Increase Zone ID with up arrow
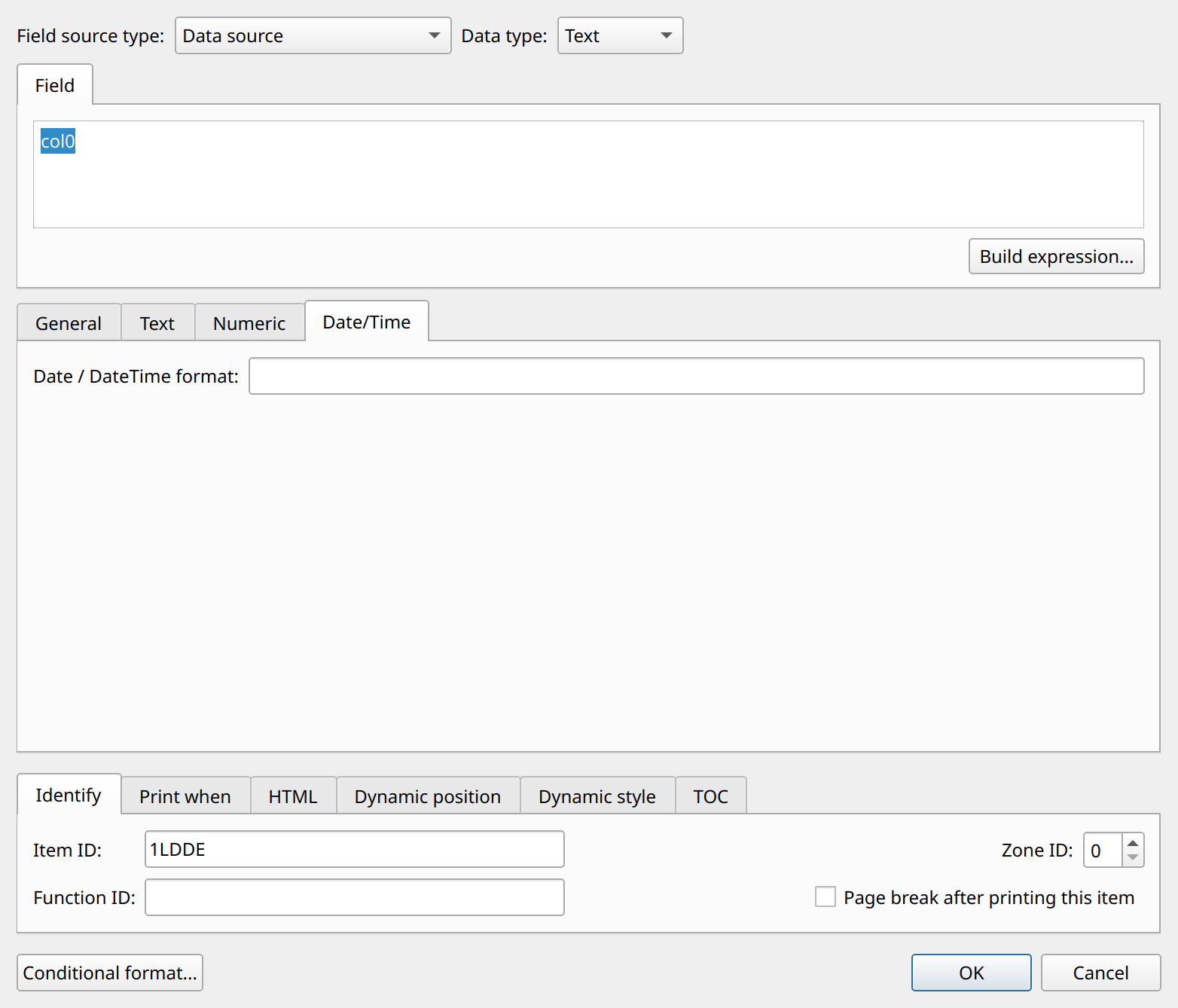Image resolution: width=1178 pixels, height=1008 pixels. click(1133, 842)
